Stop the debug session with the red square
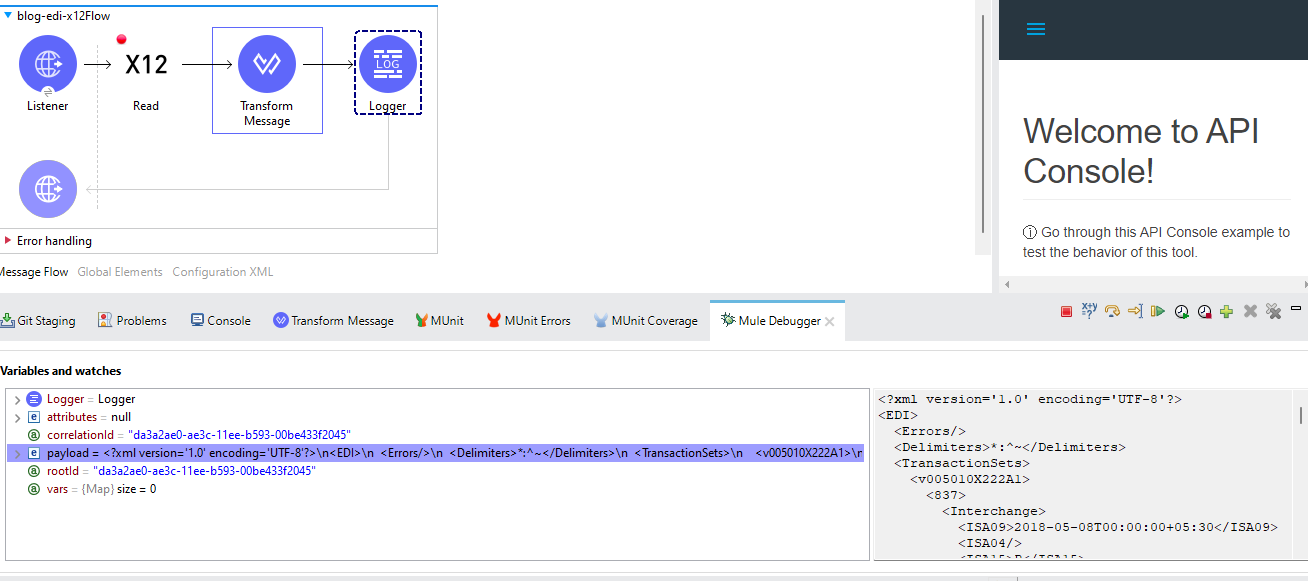The image size is (1308, 581). 1066,312
